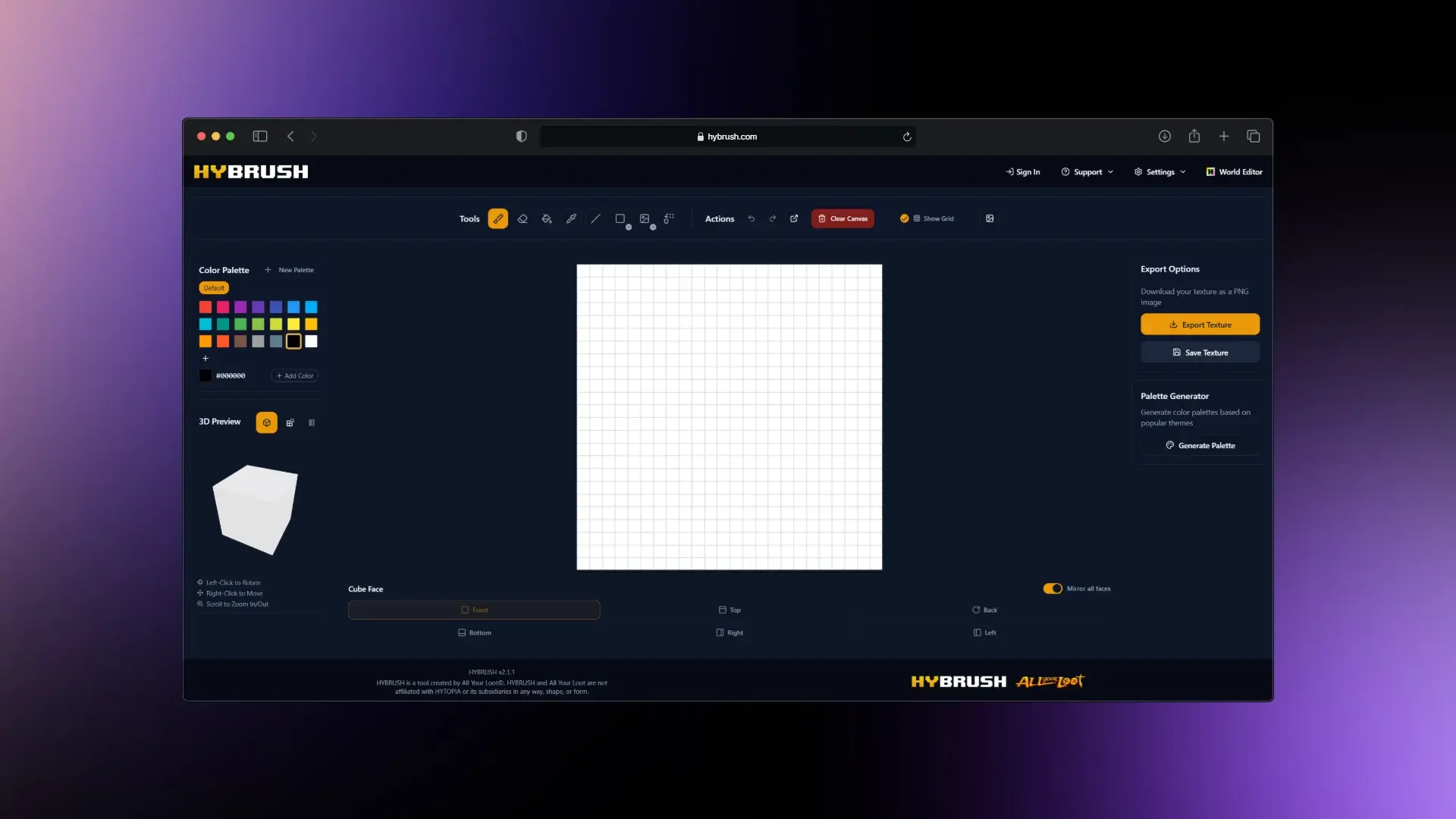The image size is (1456, 819).
Task: Click Export Texture to download PNG
Action: click(x=1200, y=324)
